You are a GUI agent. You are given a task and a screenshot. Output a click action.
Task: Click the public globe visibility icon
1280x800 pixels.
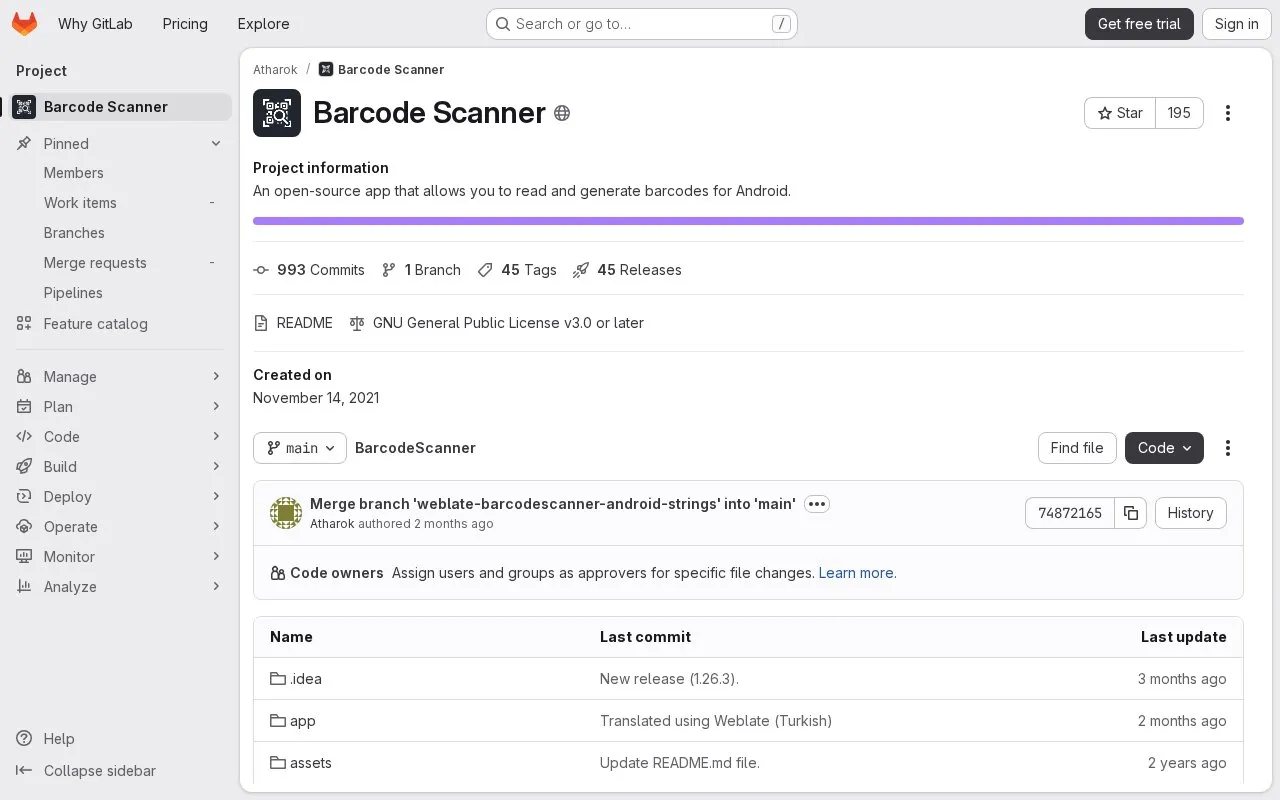pos(562,113)
